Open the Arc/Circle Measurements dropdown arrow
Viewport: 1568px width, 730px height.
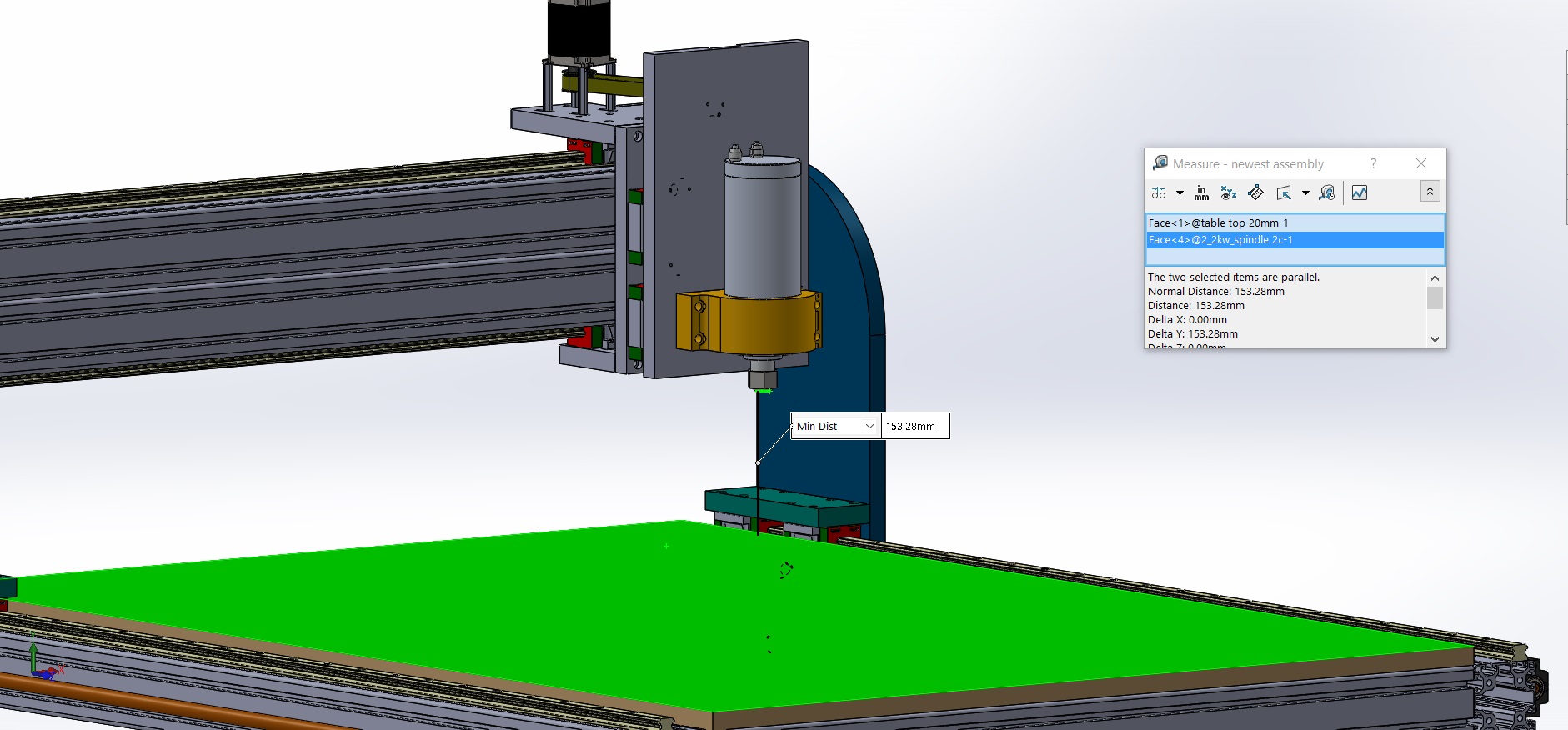(1180, 193)
